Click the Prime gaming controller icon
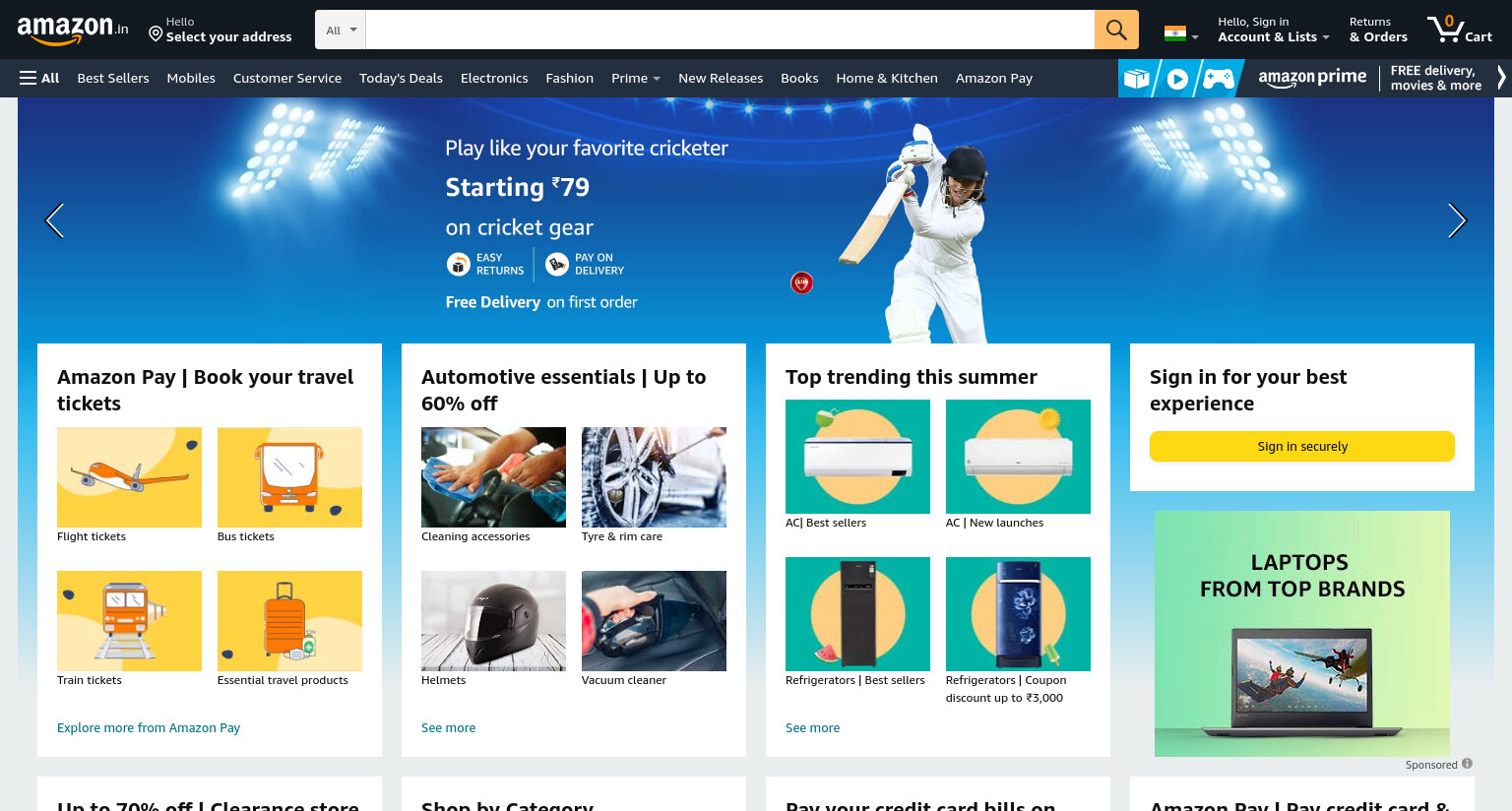The image size is (1512, 811). [1218, 79]
